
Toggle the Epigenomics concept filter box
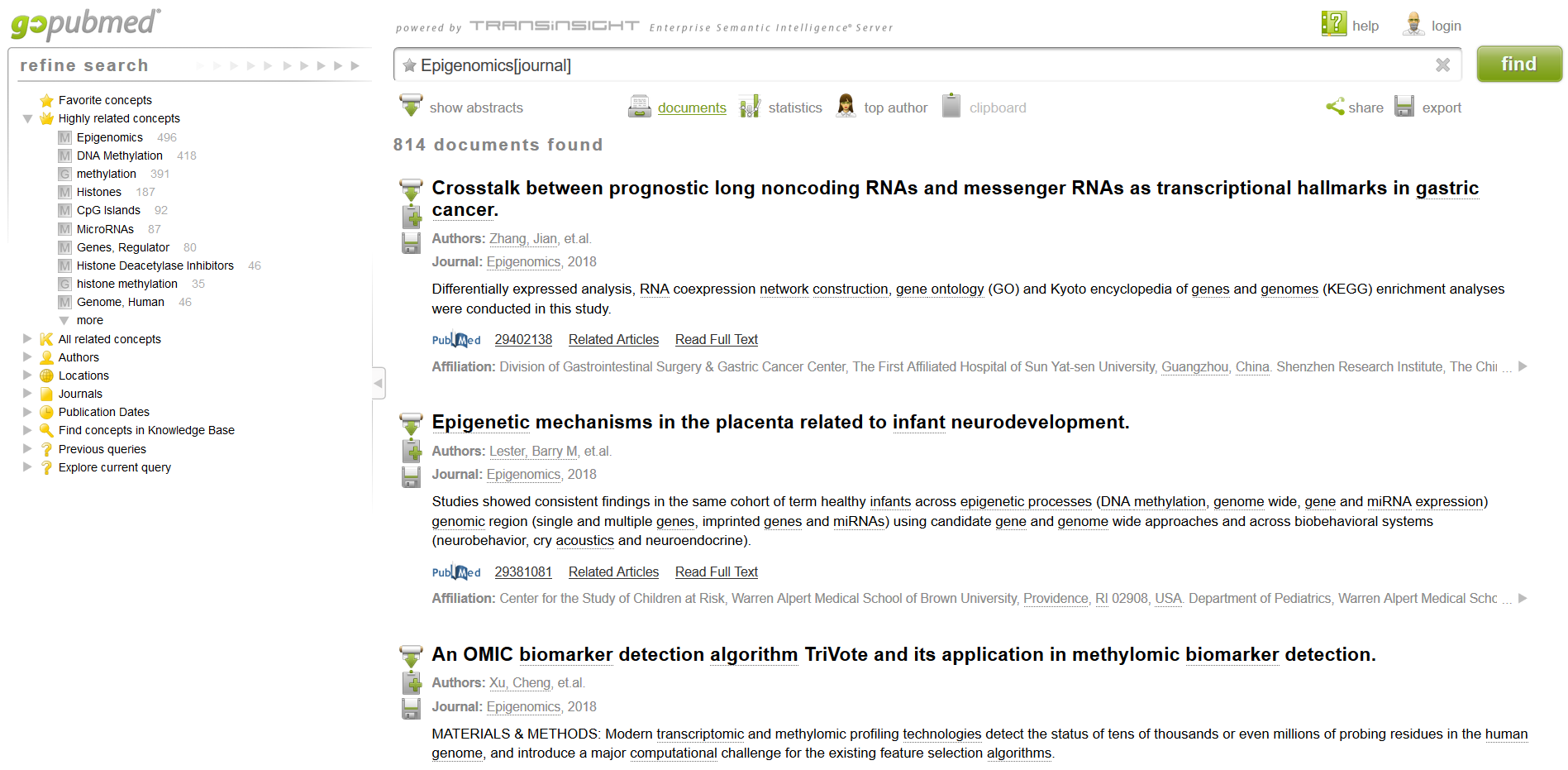pyautogui.click(x=64, y=137)
